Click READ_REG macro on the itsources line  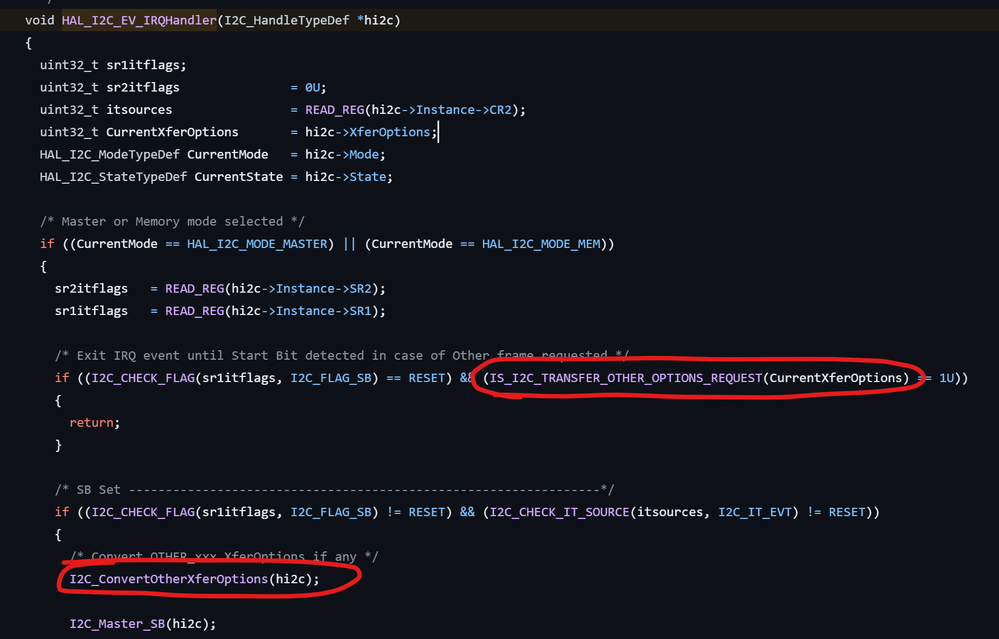tap(334, 110)
